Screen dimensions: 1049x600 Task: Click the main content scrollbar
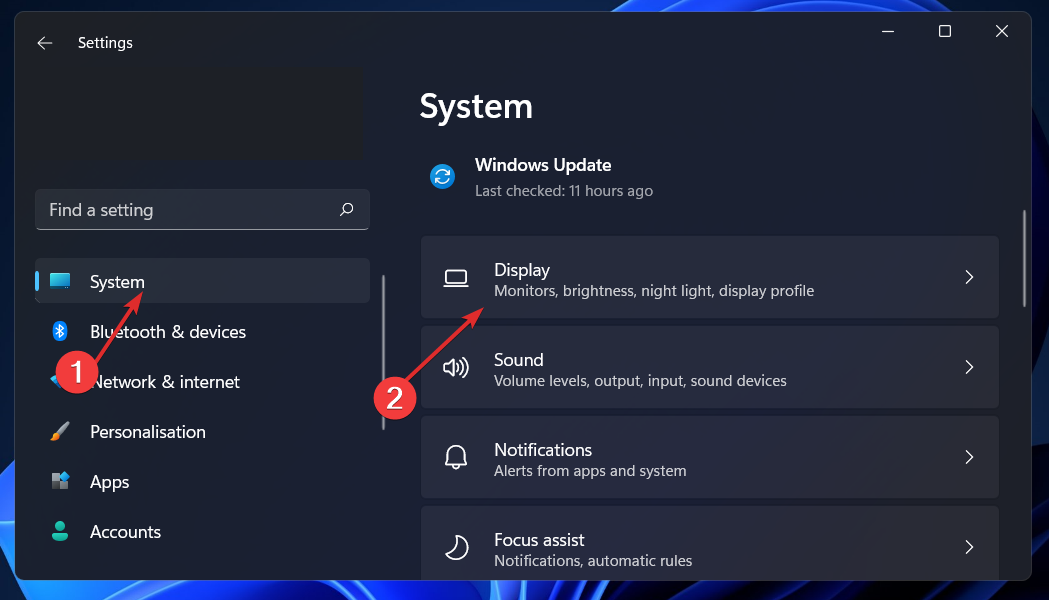(x=1024, y=259)
